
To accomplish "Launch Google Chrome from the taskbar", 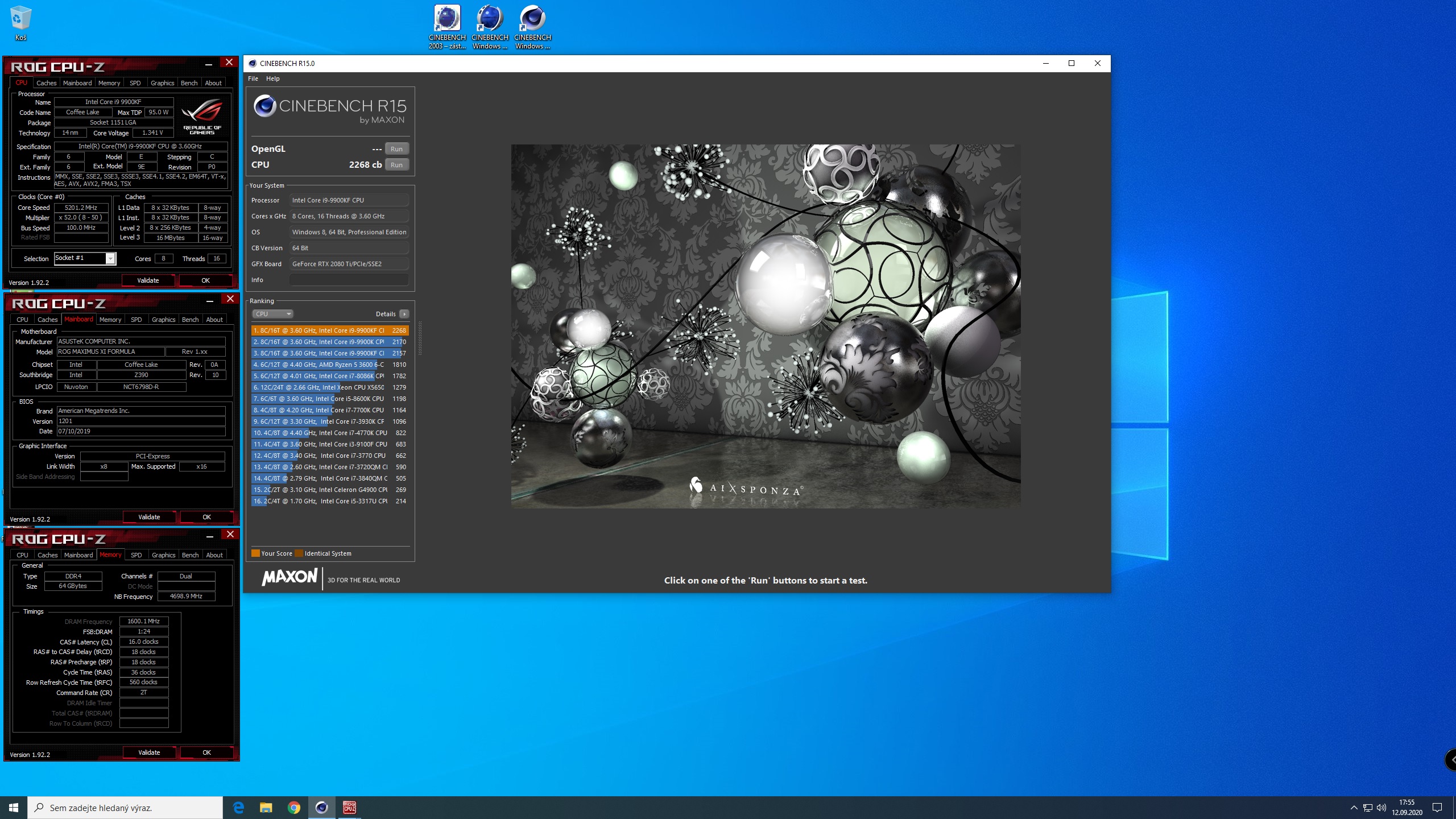I will [294, 808].
